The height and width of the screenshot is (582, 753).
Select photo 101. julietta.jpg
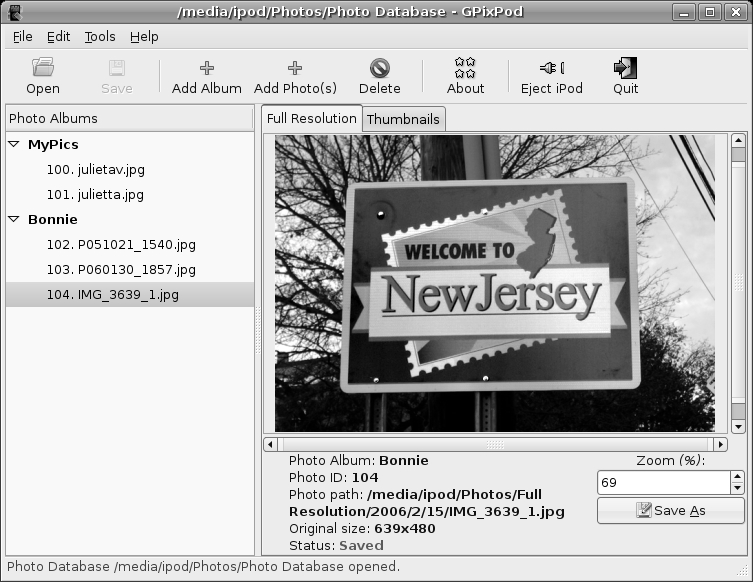(95, 194)
